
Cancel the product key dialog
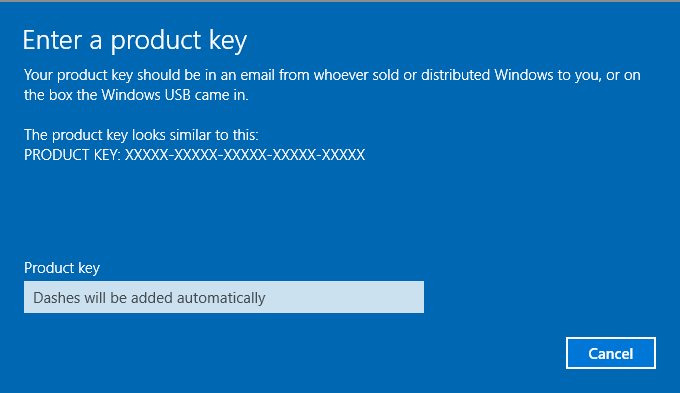pyautogui.click(x=611, y=353)
